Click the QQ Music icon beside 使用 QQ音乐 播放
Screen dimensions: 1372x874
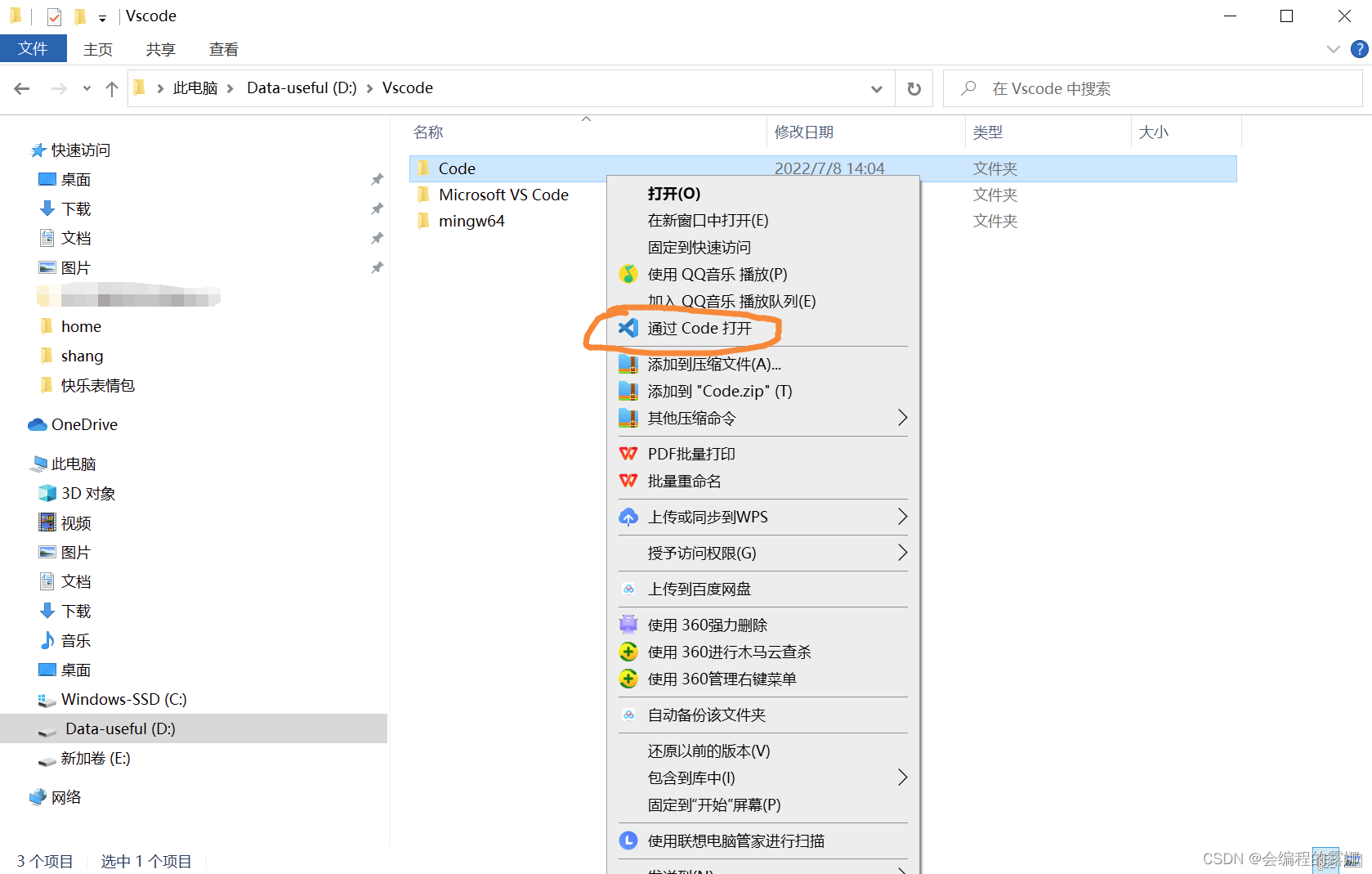point(628,274)
